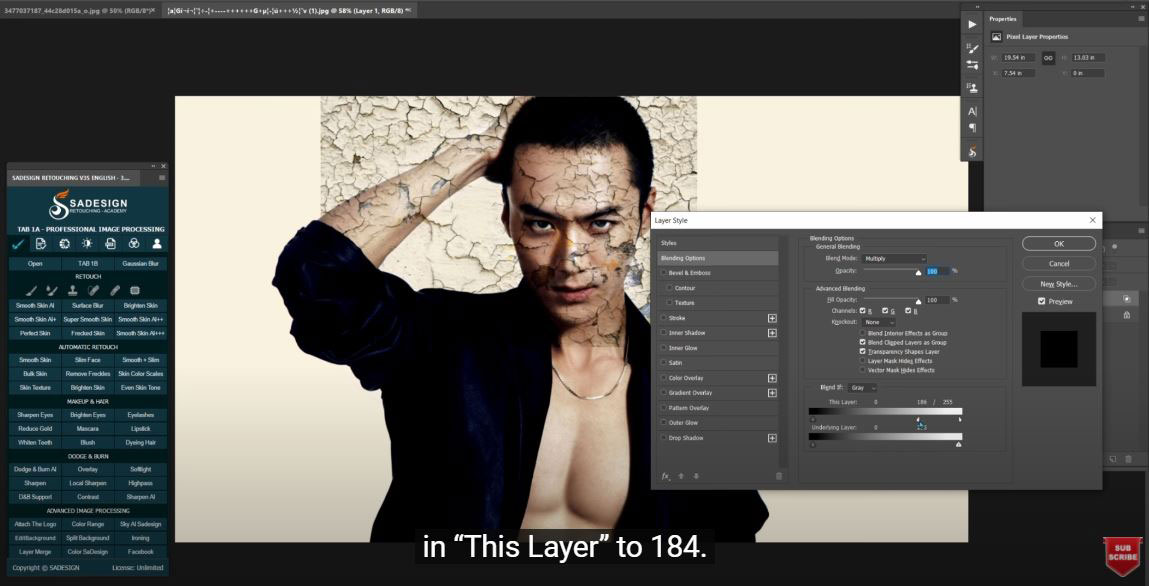This screenshot has width=1149, height=586.
Task: Enable the Bevel & Emboss checkbox
Action: pyautogui.click(x=663, y=273)
